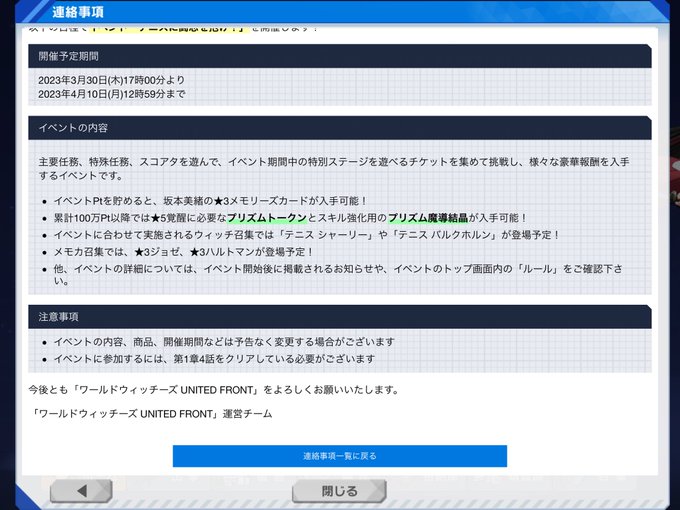680x510 pixels.
Task: Select the イベントの内容 section header
Action: 340,128
